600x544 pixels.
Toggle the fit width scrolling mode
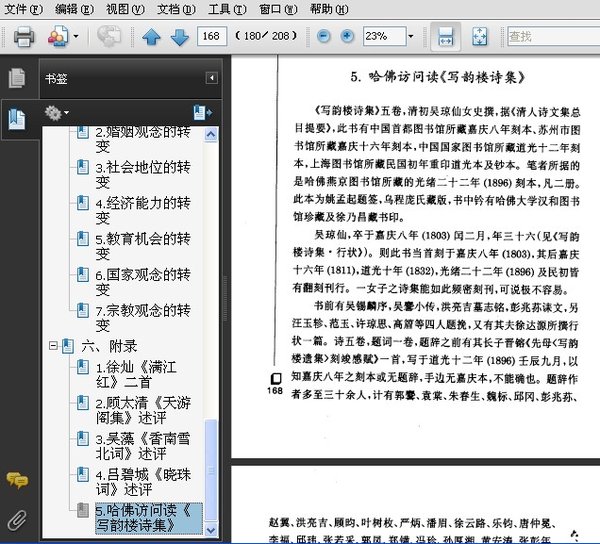coord(445,36)
